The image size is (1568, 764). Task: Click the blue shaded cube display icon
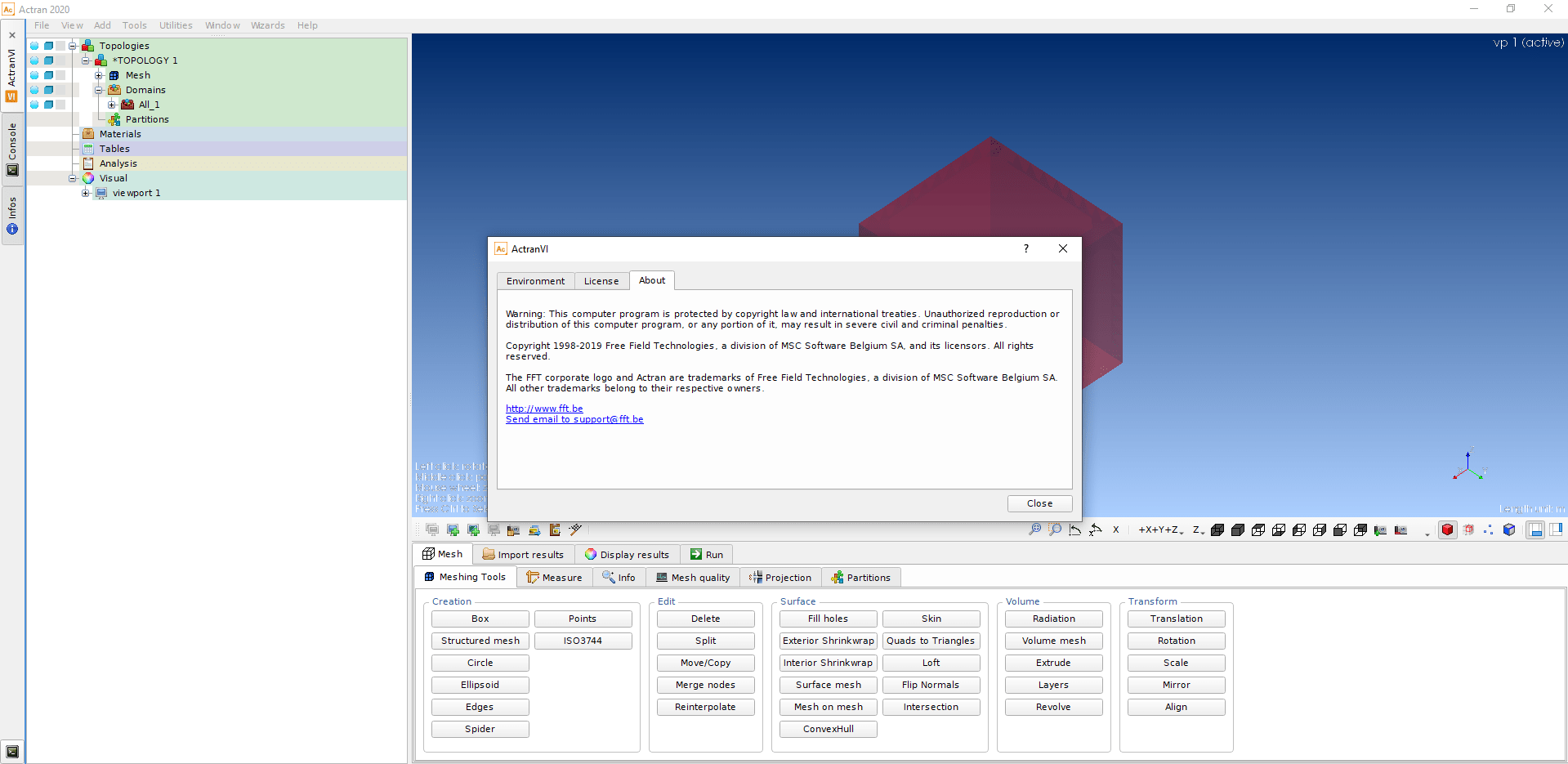(1509, 529)
